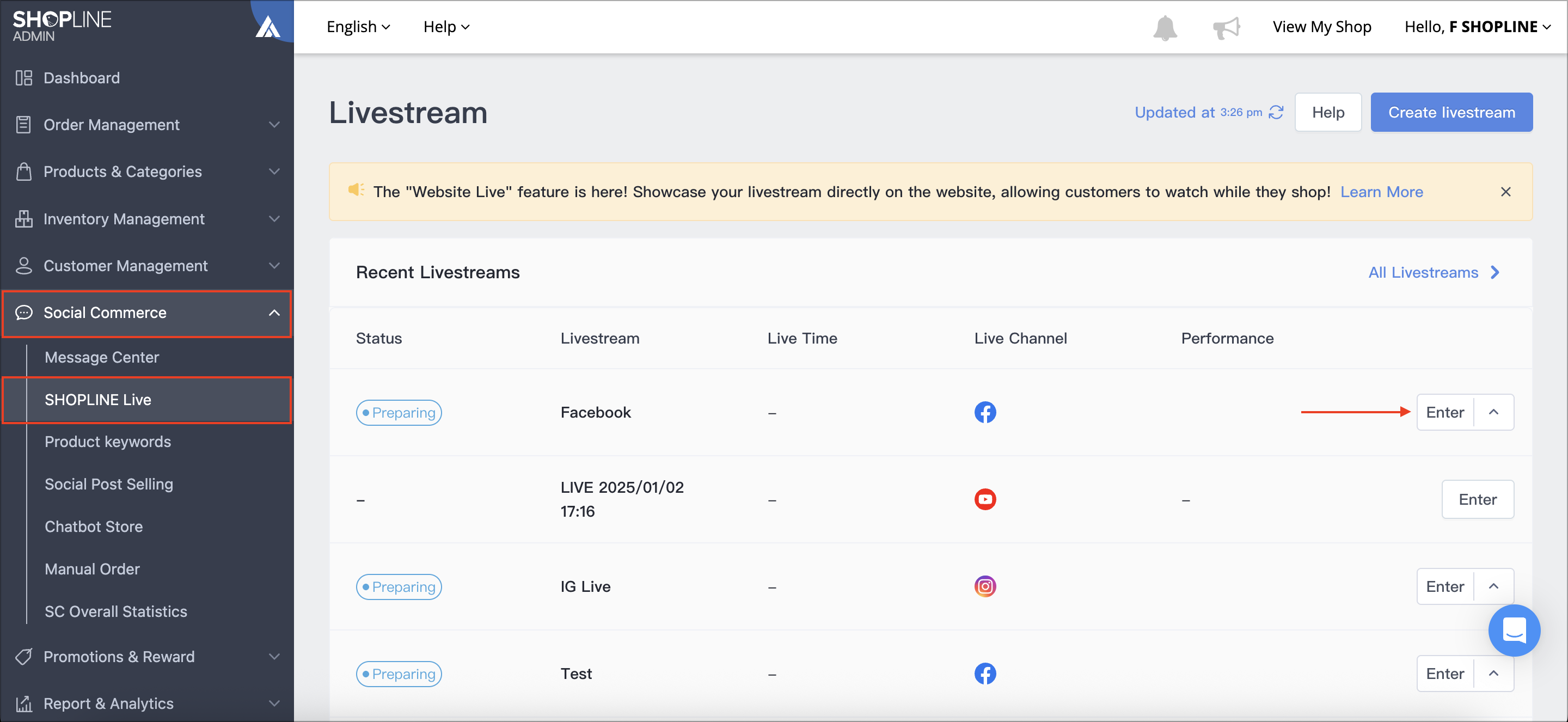Click the Updated at 3:26 pm text
The height and width of the screenshot is (722, 1568).
[x=1198, y=112]
